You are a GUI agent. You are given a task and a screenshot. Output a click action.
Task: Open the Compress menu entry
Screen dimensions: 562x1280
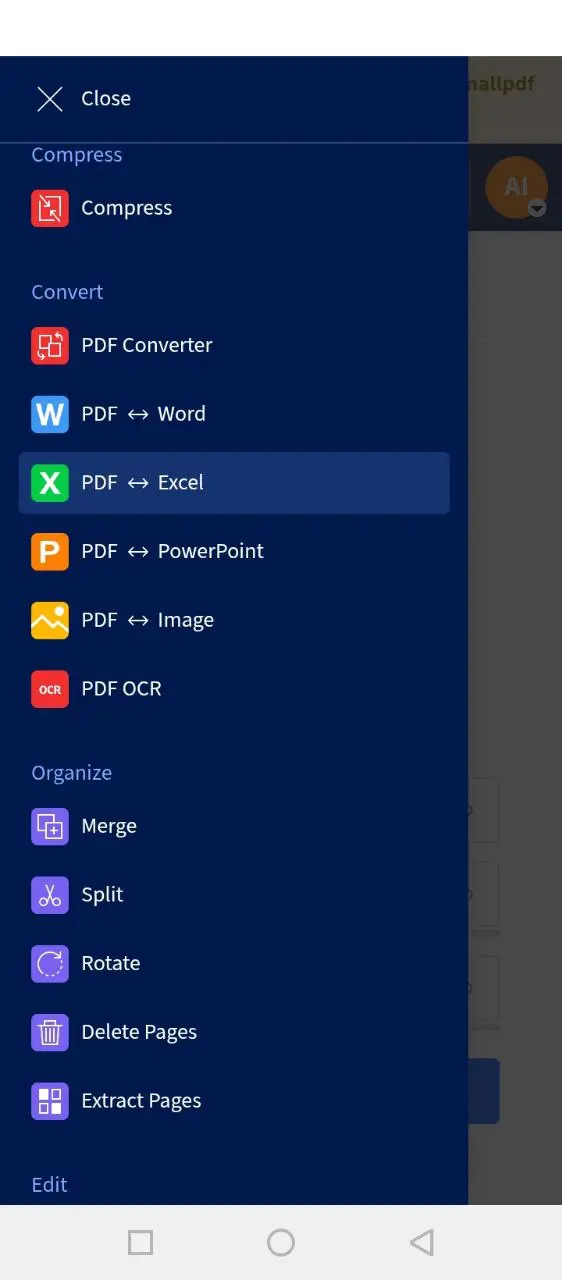(x=127, y=208)
